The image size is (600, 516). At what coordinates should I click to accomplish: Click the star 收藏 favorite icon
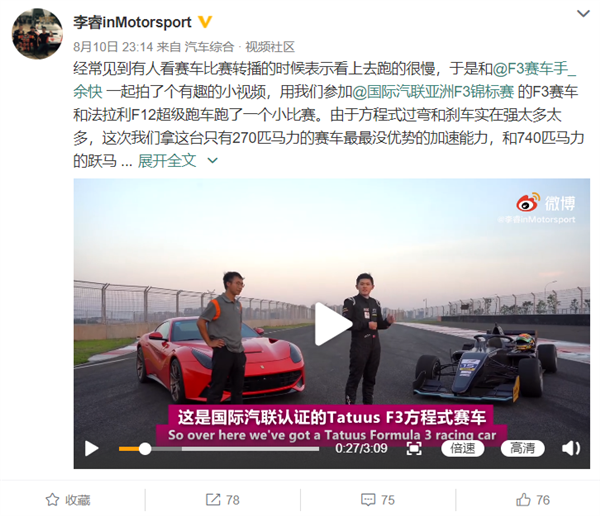(52, 500)
